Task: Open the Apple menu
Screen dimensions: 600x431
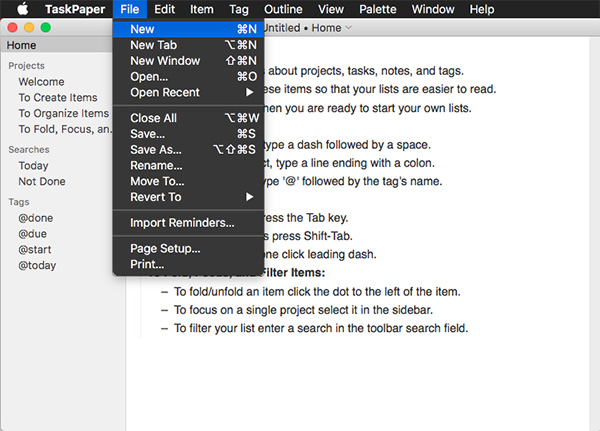Action: (23, 9)
